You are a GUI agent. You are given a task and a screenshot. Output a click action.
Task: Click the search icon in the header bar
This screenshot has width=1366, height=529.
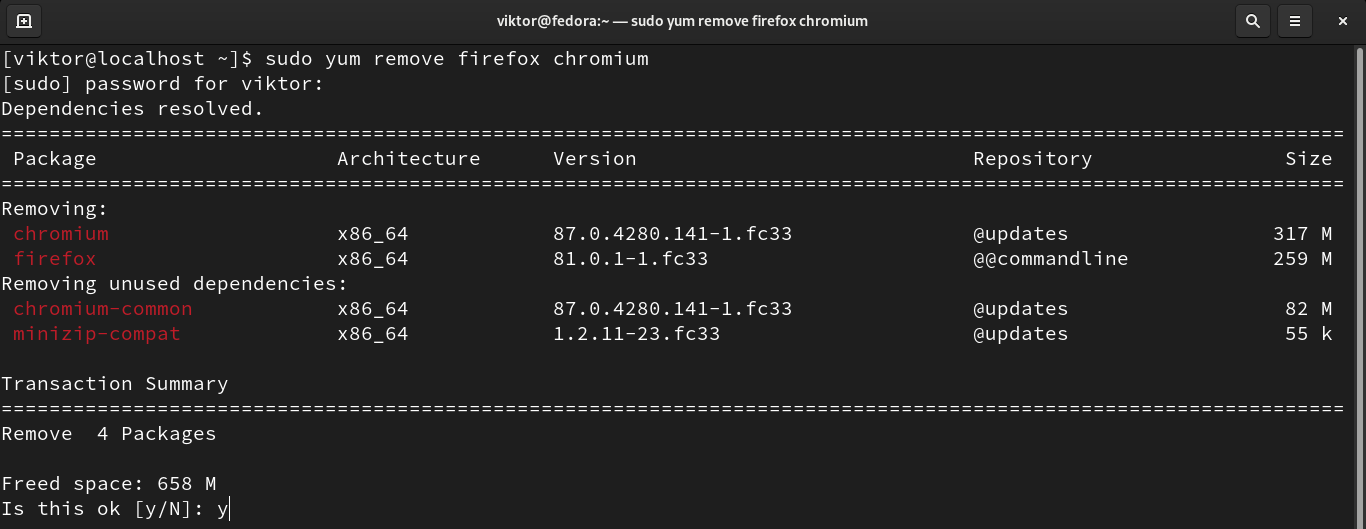1252,20
